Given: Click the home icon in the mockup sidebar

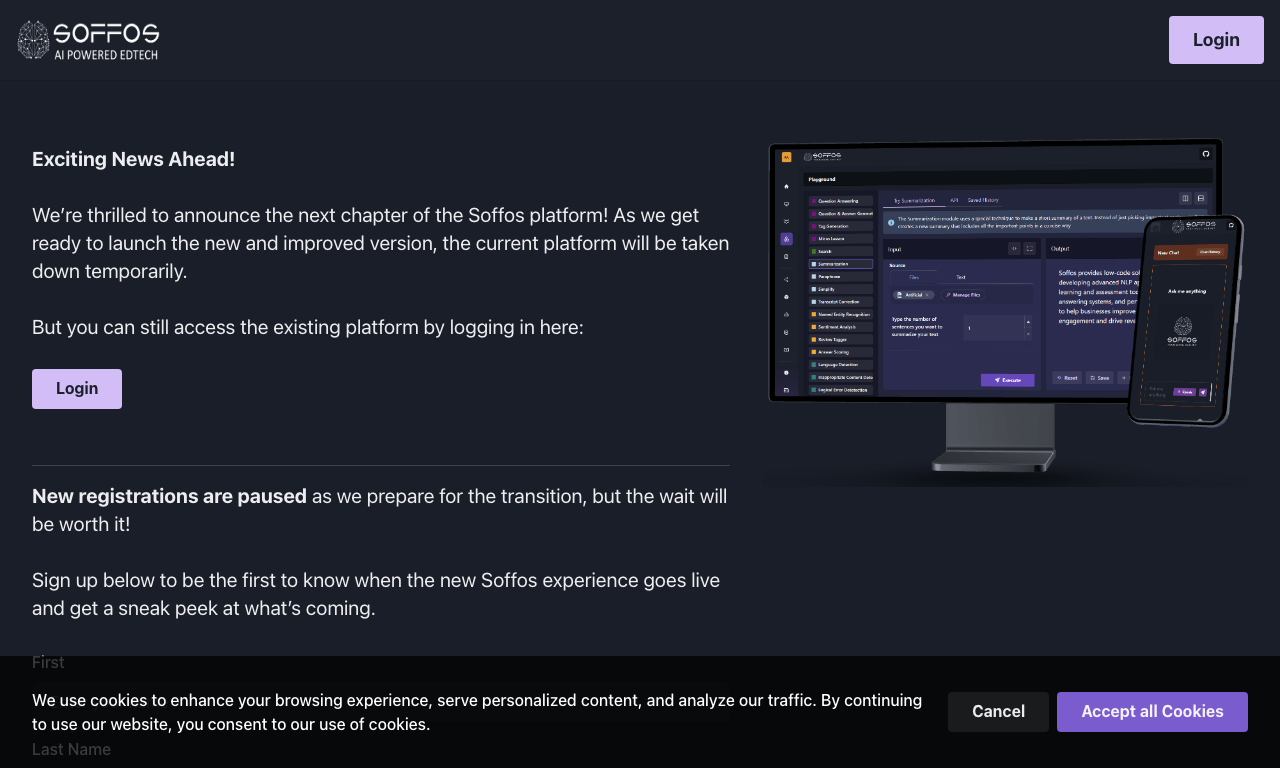Looking at the screenshot, I should click(786, 186).
